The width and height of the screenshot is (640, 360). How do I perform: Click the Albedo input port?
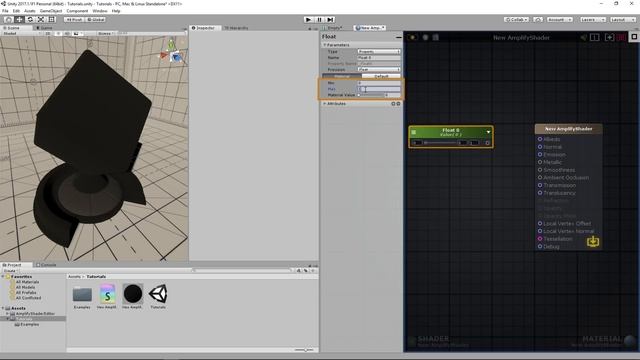tap(540, 139)
